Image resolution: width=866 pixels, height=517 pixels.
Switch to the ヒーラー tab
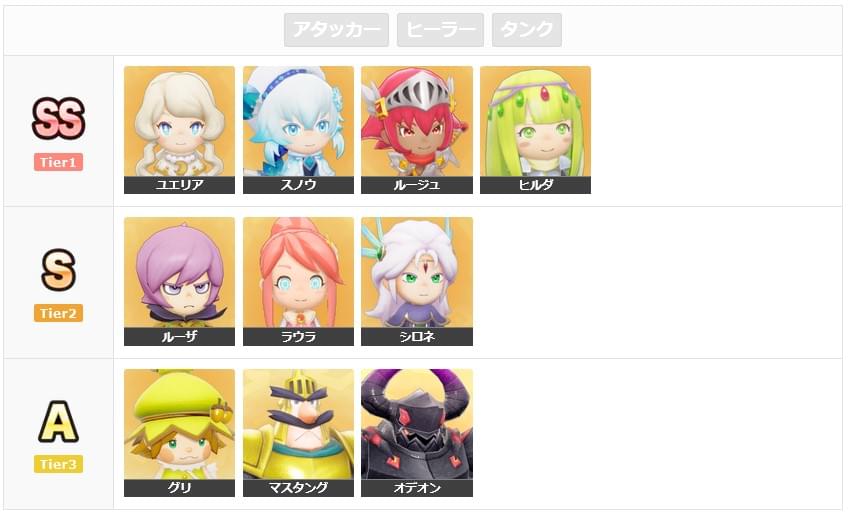[x=440, y=30]
